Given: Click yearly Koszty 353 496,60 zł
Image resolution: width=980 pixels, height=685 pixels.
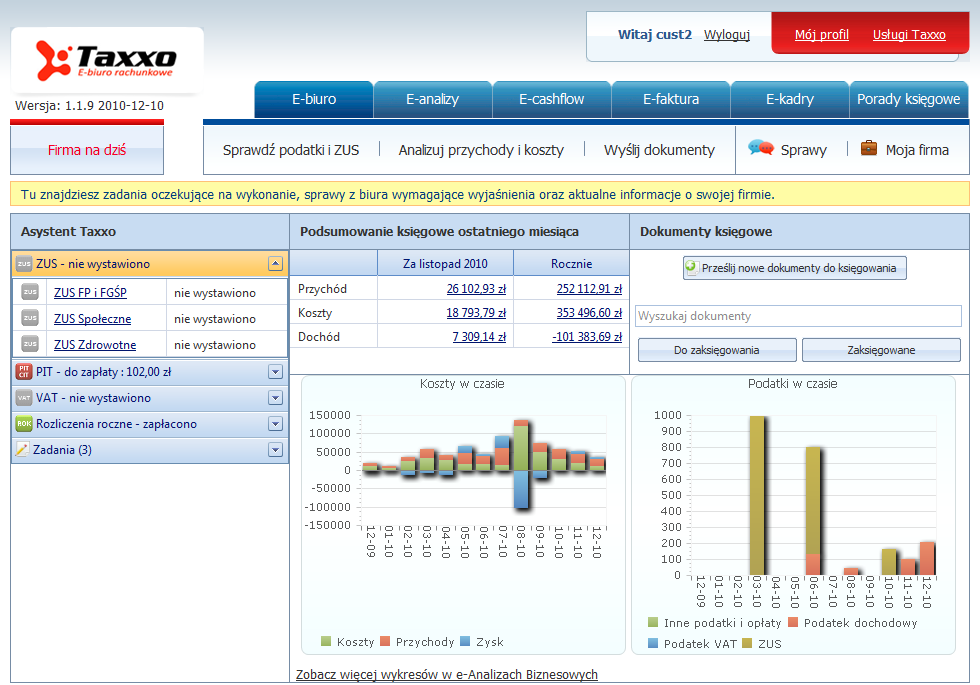Looking at the screenshot, I should click(x=589, y=312).
